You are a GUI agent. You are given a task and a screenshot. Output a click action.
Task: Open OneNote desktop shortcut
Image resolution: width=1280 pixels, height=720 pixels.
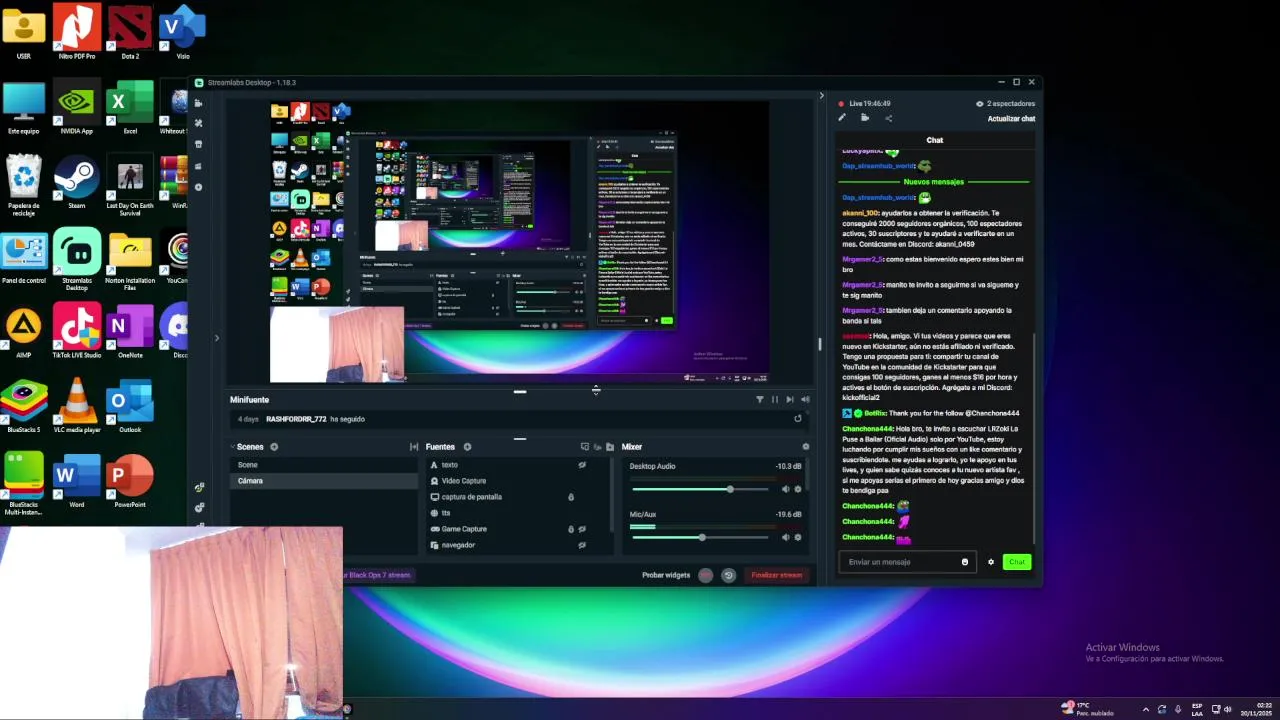coord(130,330)
